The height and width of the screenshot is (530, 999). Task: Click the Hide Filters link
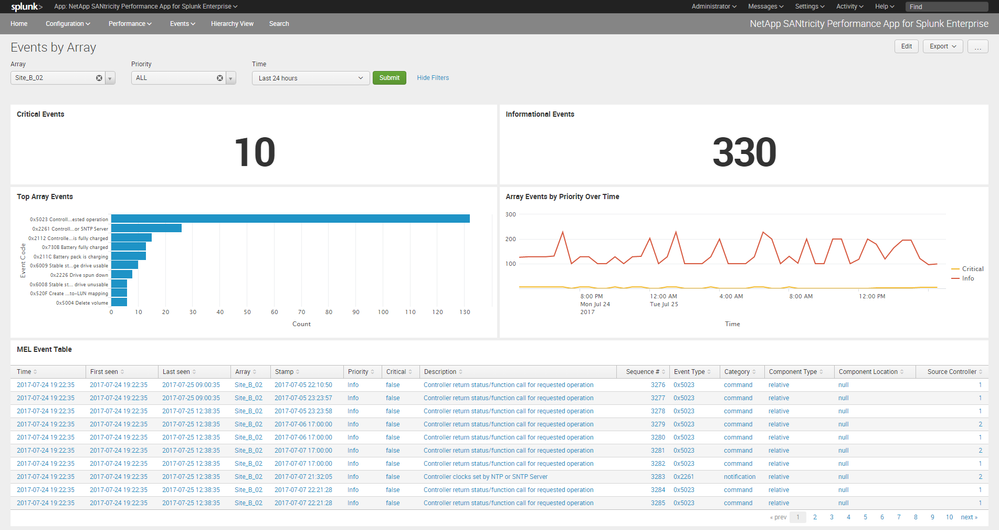(x=433, y=78)
